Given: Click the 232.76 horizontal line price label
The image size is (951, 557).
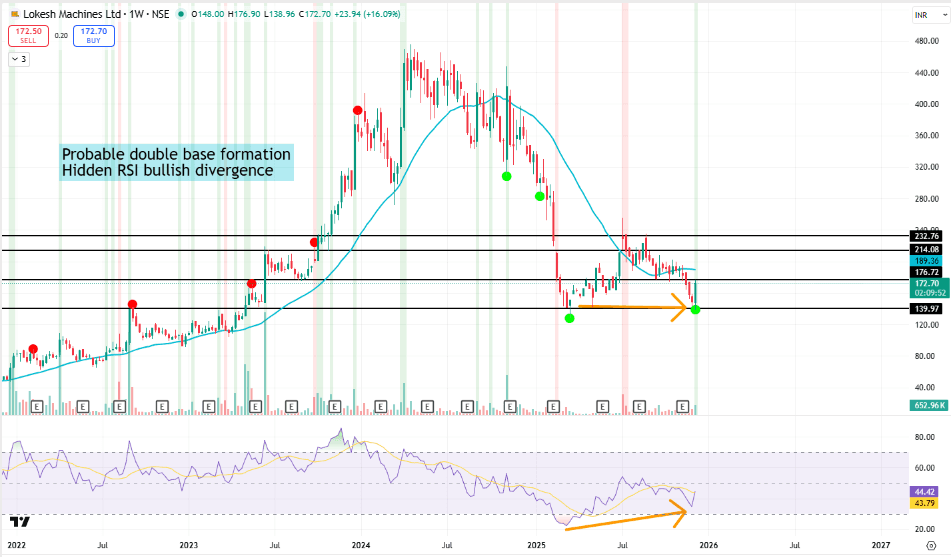Looking at the screenshot, I should (x=927, y=236).
